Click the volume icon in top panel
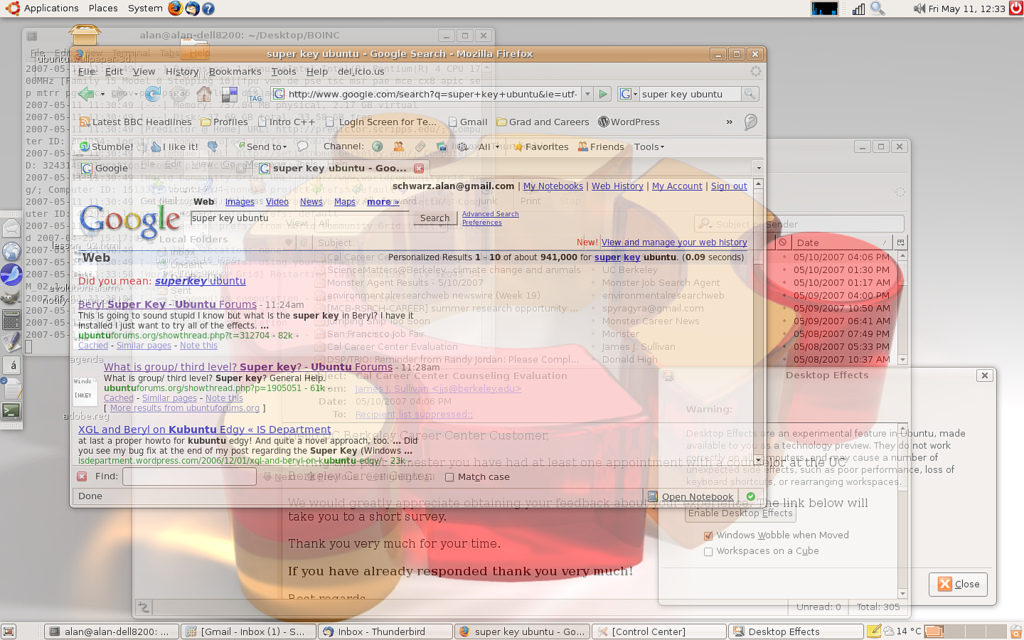This screenshot has height=640, width=1024. 920,8
